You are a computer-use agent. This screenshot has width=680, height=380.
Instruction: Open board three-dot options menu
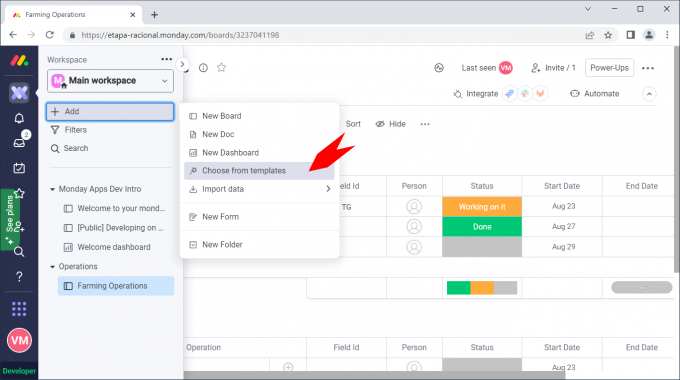coord(648,68)
